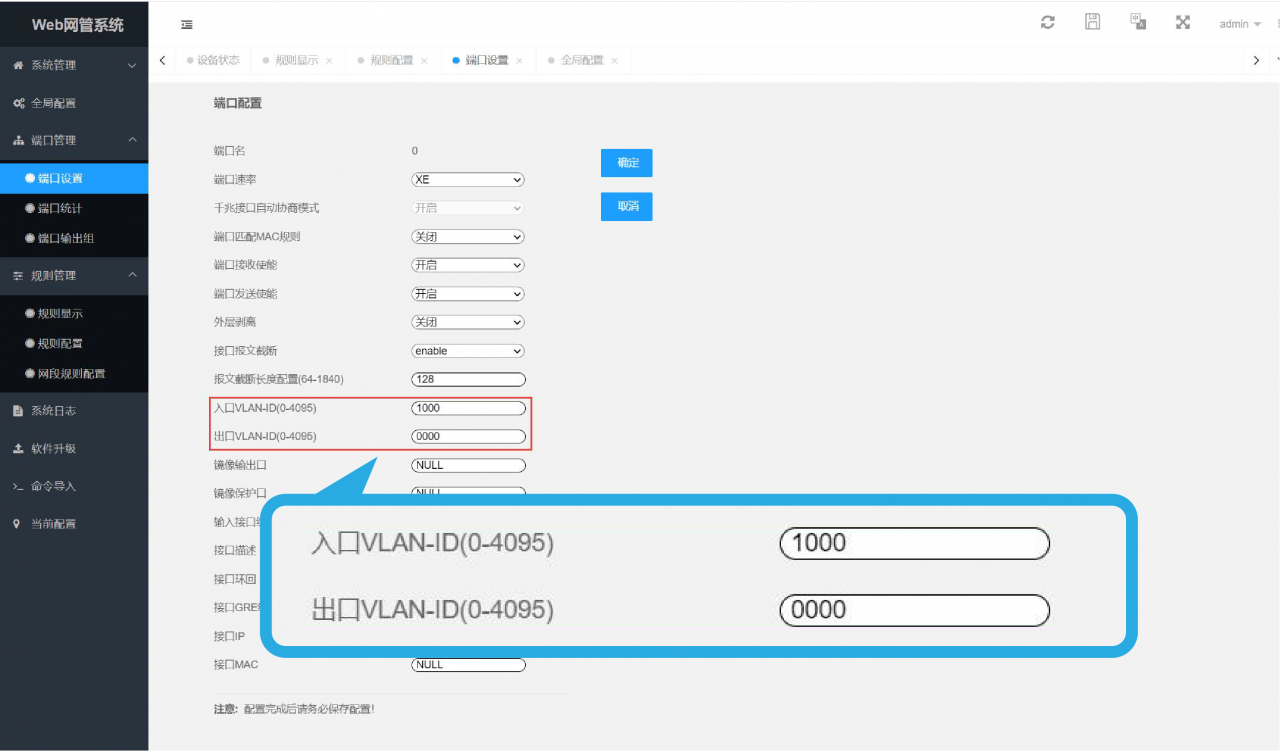Open the 接口报文截断 enable dropdown
The image size is (1280, 751).
[x=468, y=351]
